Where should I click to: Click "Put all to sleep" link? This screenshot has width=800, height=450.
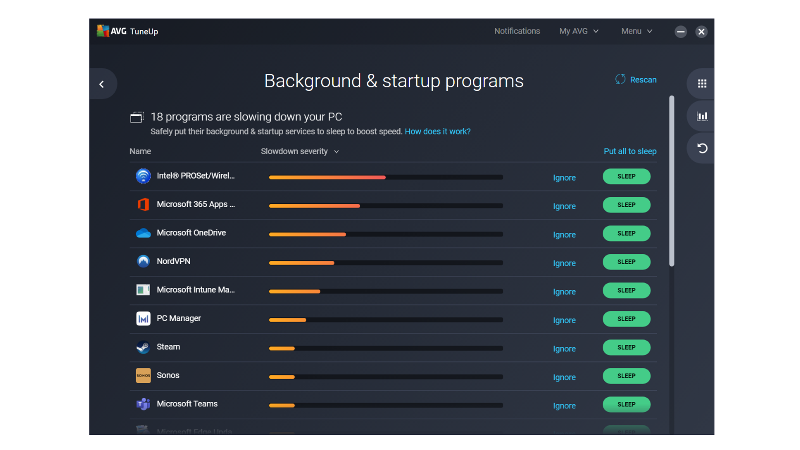(x=630, y=152)
